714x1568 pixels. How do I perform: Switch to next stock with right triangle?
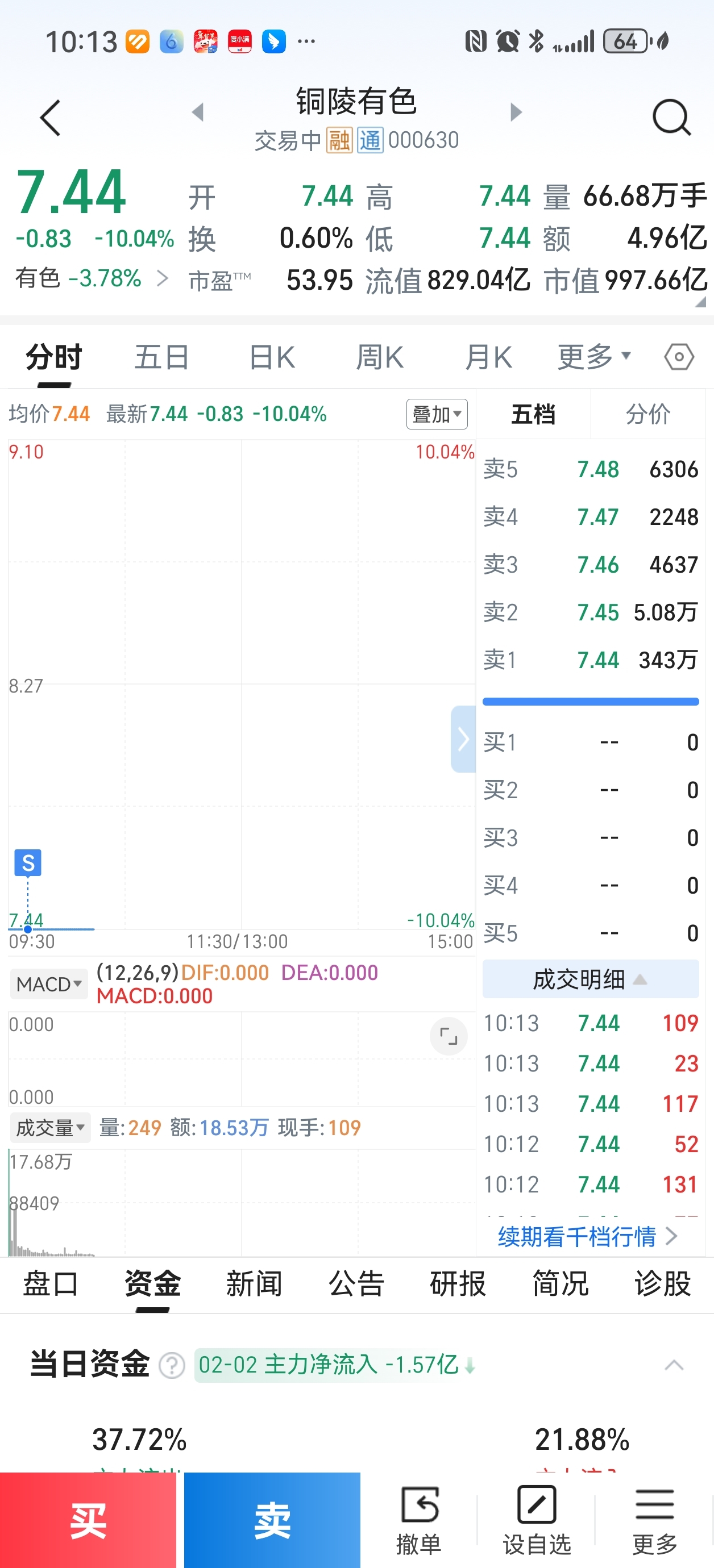coord(516,112)
